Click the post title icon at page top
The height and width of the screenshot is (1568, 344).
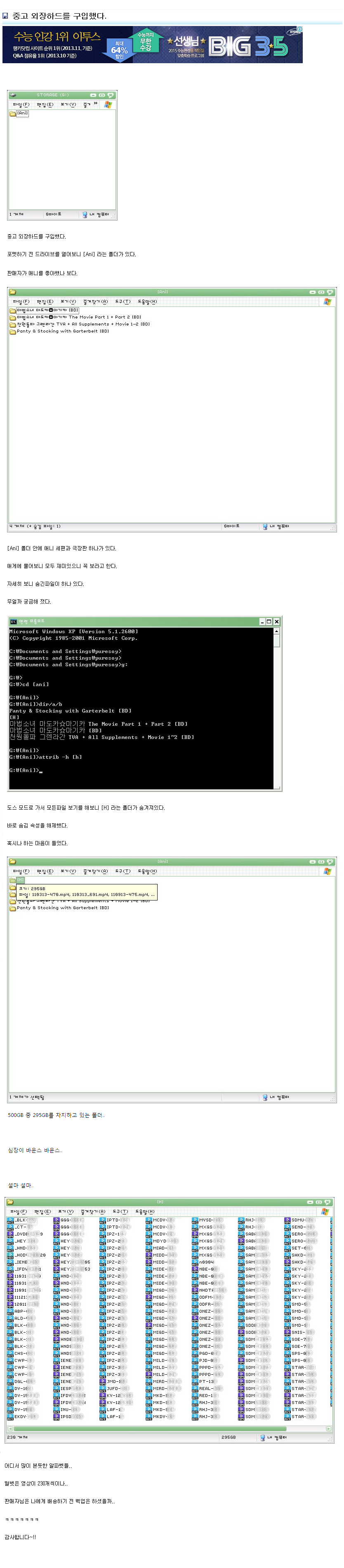[x=5, y=16]
